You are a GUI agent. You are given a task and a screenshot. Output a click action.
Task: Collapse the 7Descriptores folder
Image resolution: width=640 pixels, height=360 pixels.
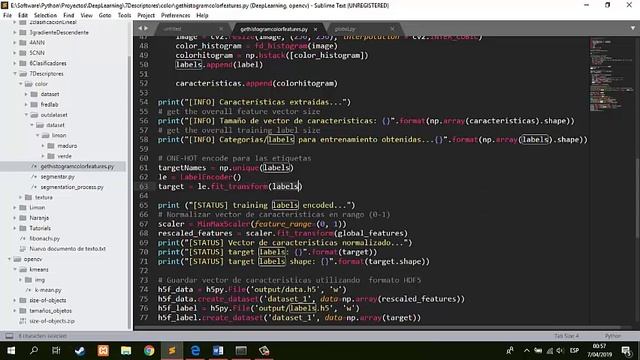[15, 73]
